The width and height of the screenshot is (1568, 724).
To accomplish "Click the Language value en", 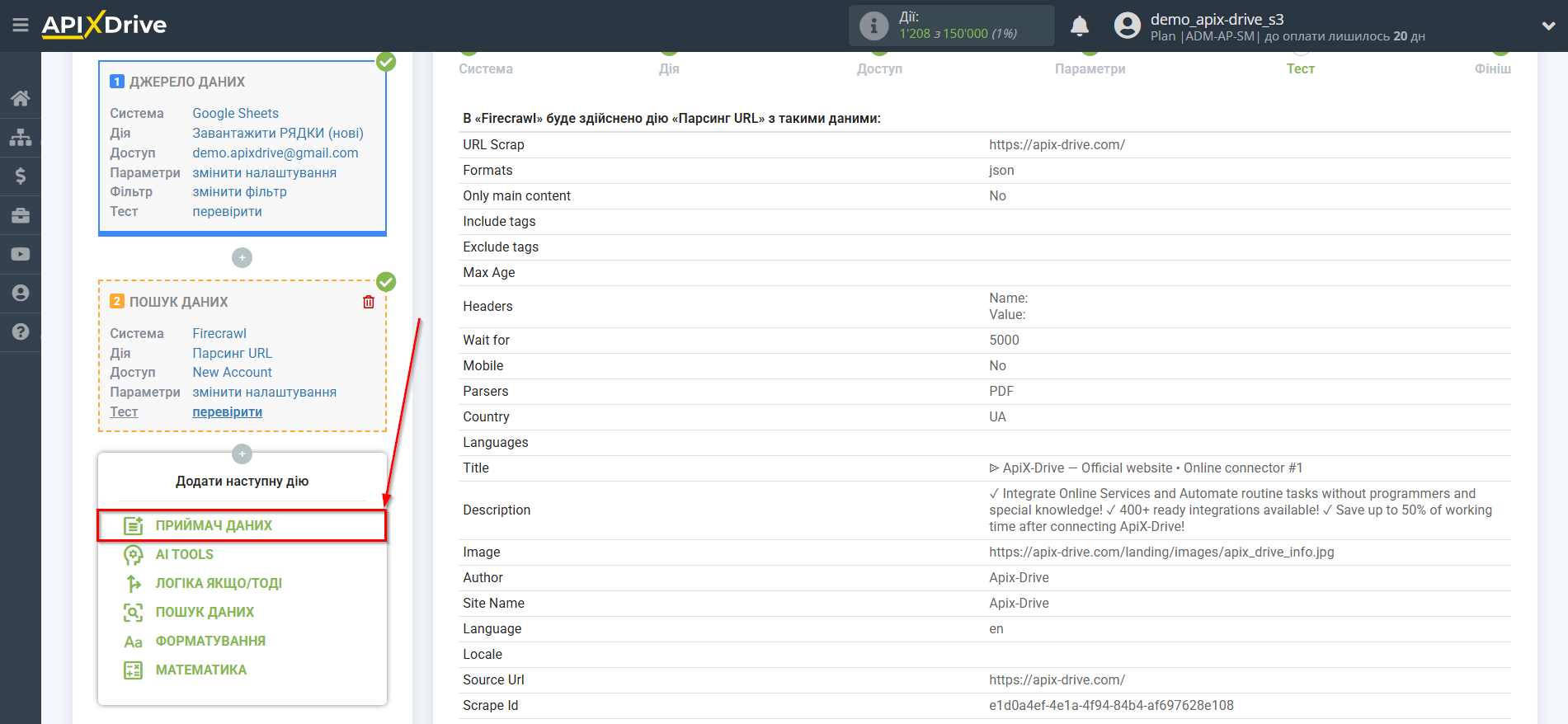I will click(x=996, y=629).
